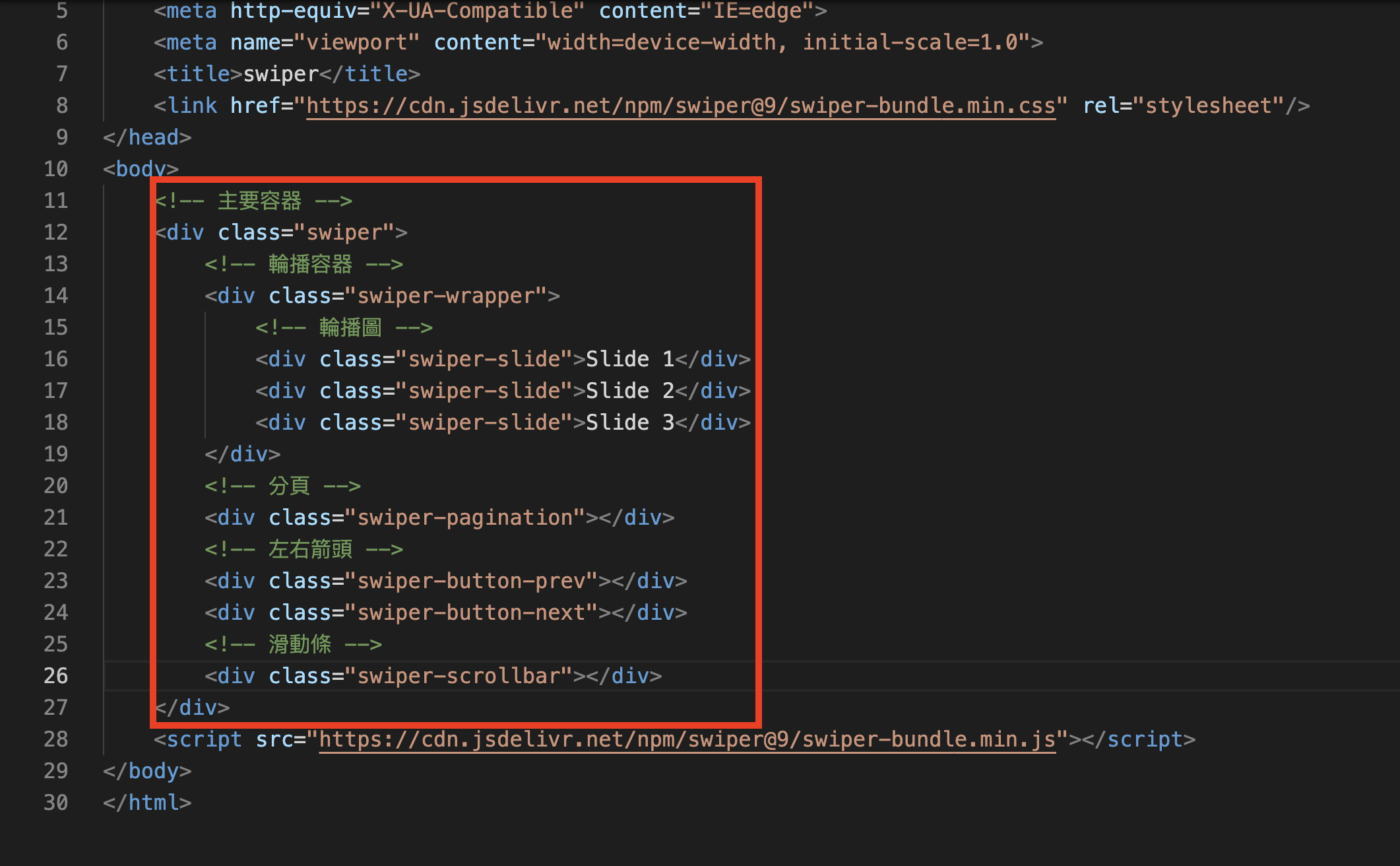Click the closing div tag on line 27

click(x=192, y=708)
